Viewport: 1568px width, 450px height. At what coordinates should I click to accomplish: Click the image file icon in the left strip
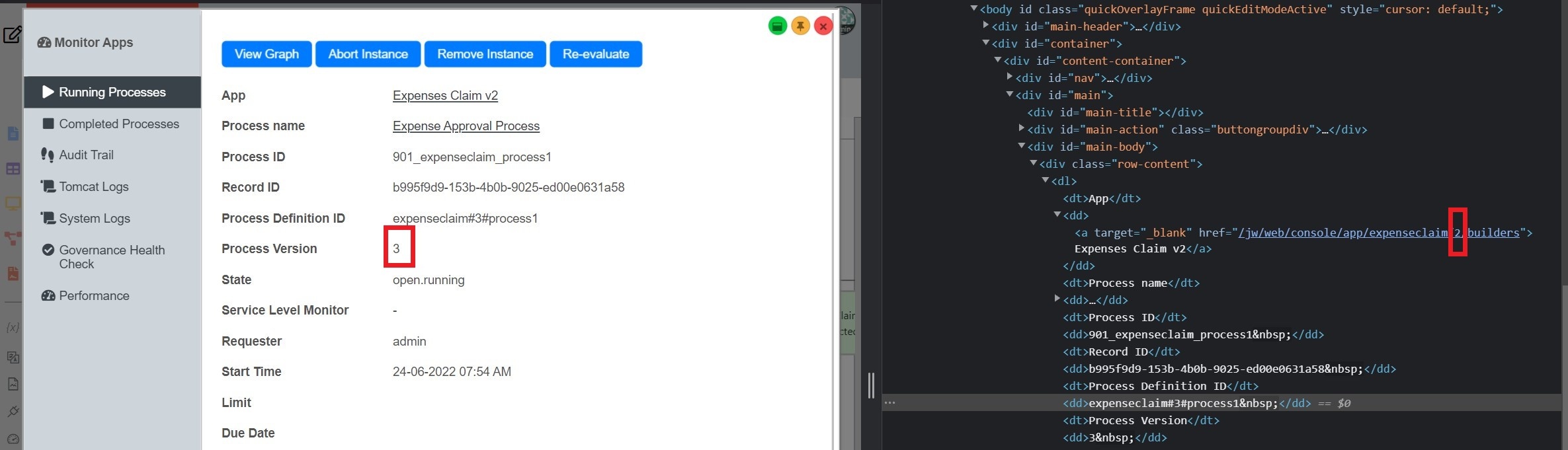[x=13, y=384]
